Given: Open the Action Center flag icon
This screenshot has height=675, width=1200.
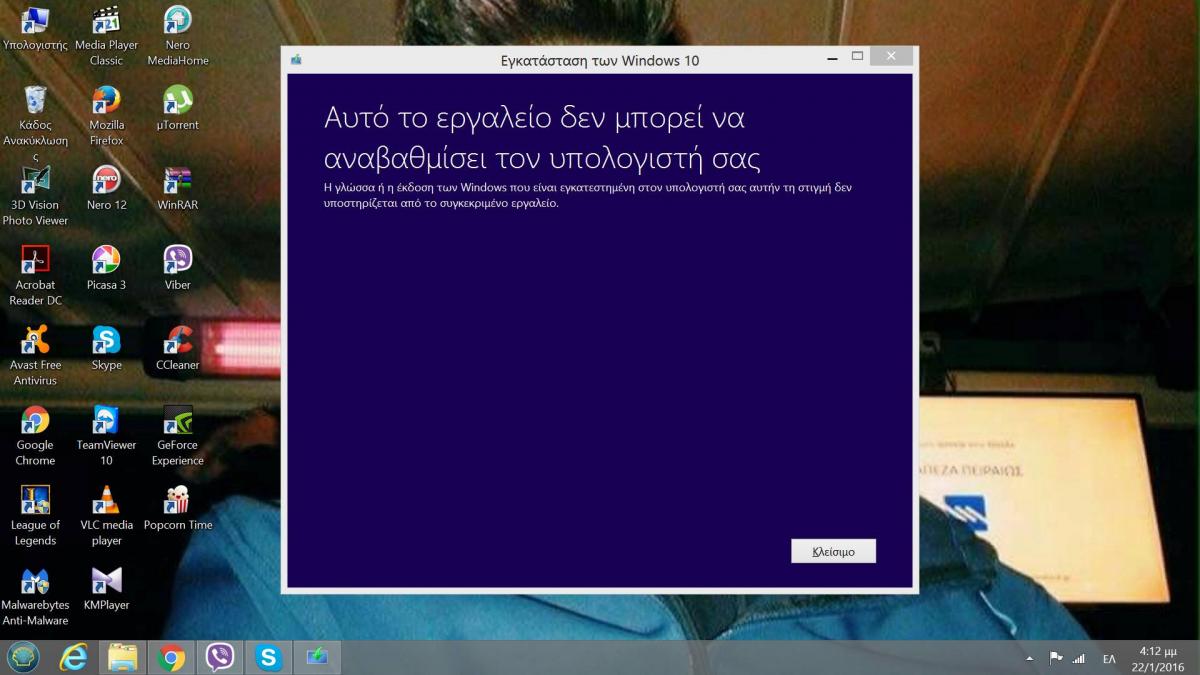Looking at the screenshot, I should point(1055,658).
